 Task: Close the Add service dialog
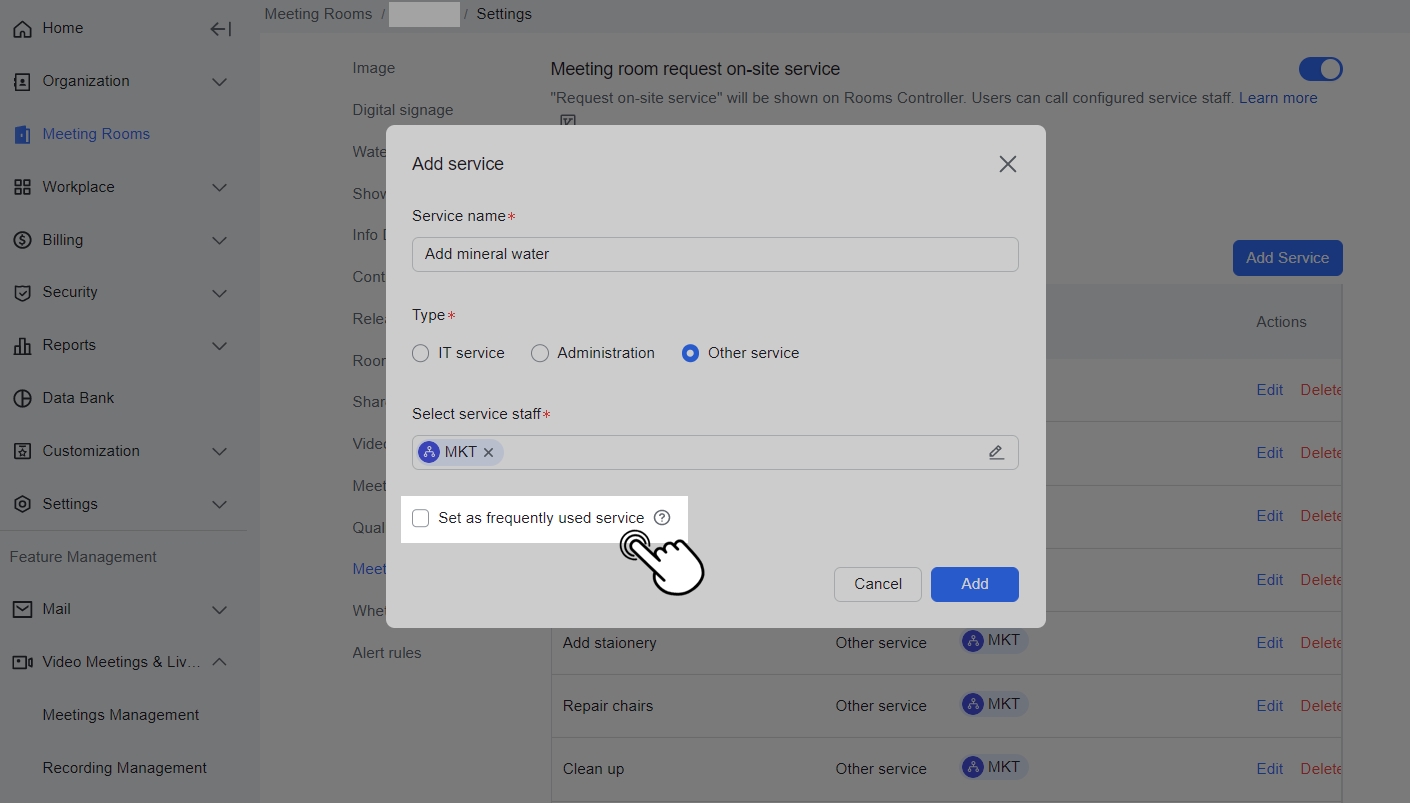click(1007, 164)
